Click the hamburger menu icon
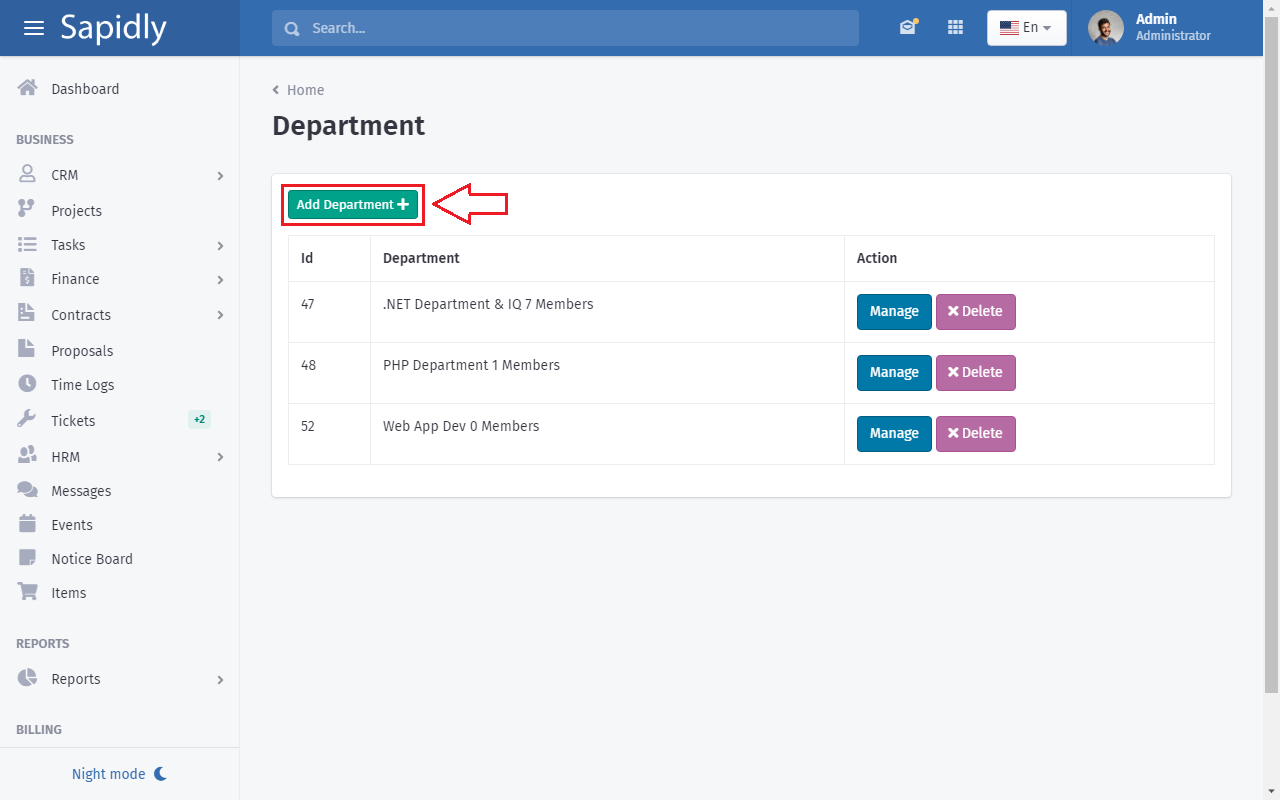 [34, 28]
